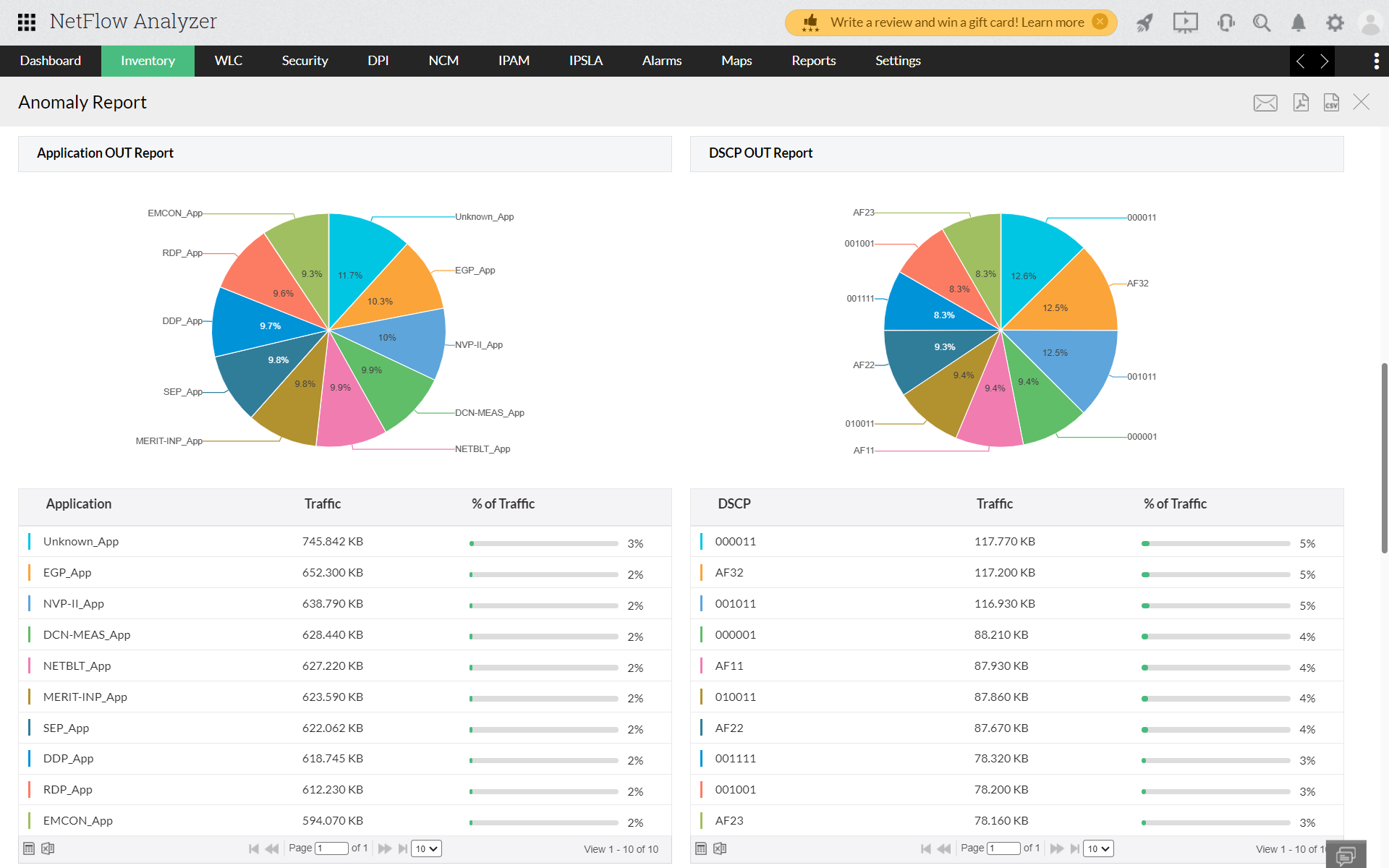
Task: Open the apps grid menu icon
Action: (x=27, y=22)
